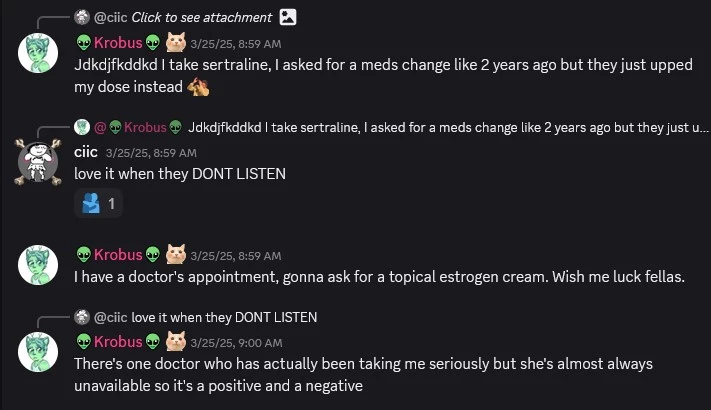Viewport: 711px width, 410px height.
Task: Click the cat badge on the first Krobus message
Action: pos(176,42)
